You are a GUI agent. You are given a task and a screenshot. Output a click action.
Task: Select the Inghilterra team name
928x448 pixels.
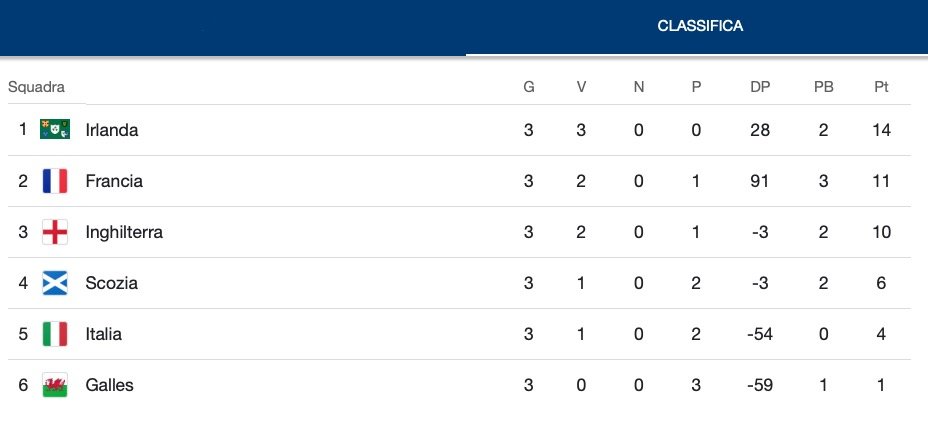[x=124, y=232]
